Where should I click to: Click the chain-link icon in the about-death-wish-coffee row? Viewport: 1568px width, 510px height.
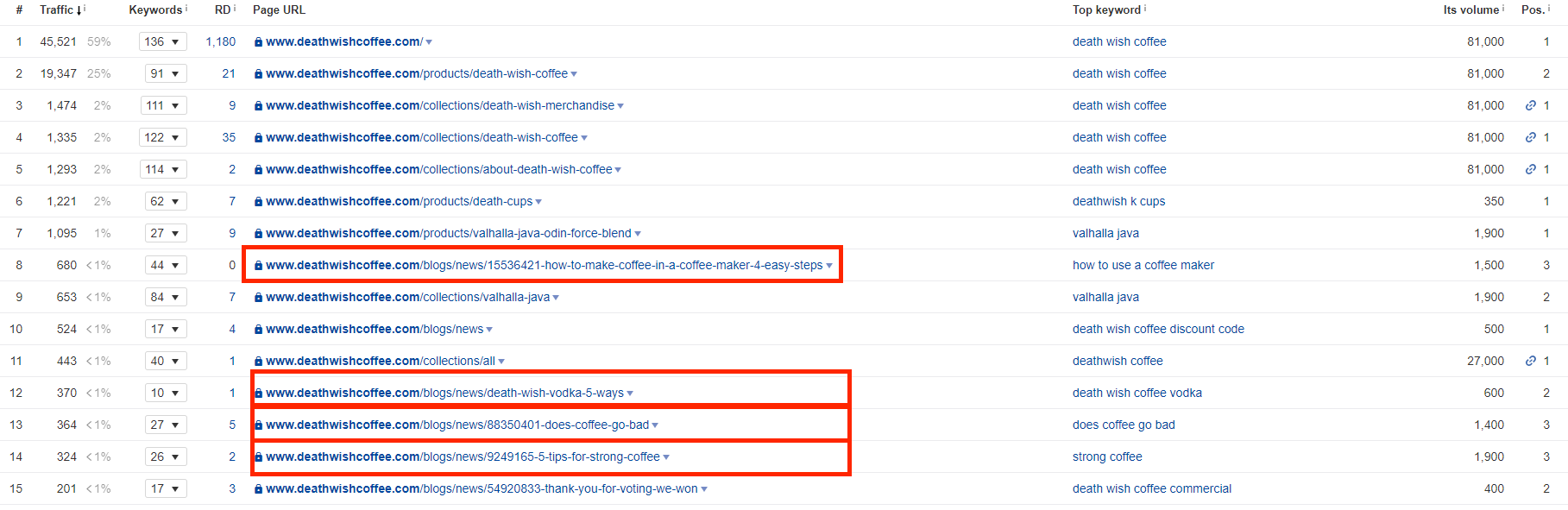tap(1531, 169)
